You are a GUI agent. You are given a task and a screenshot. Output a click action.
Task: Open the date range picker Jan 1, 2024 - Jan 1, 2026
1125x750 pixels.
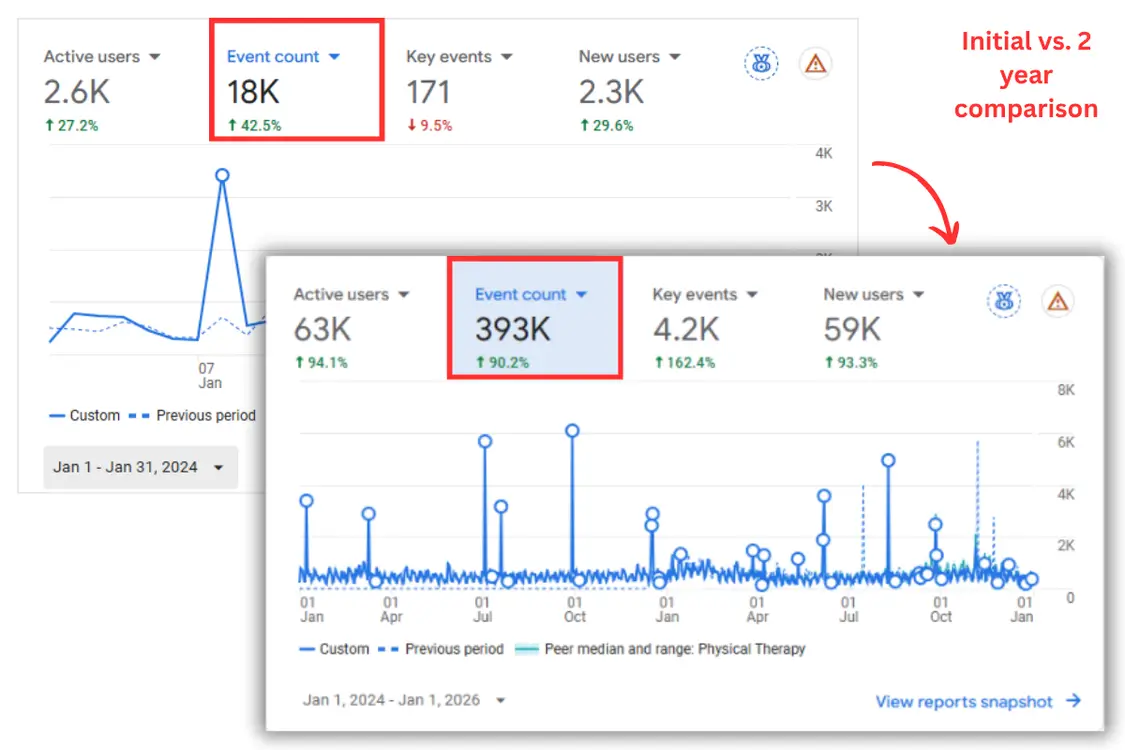[394, 701]
